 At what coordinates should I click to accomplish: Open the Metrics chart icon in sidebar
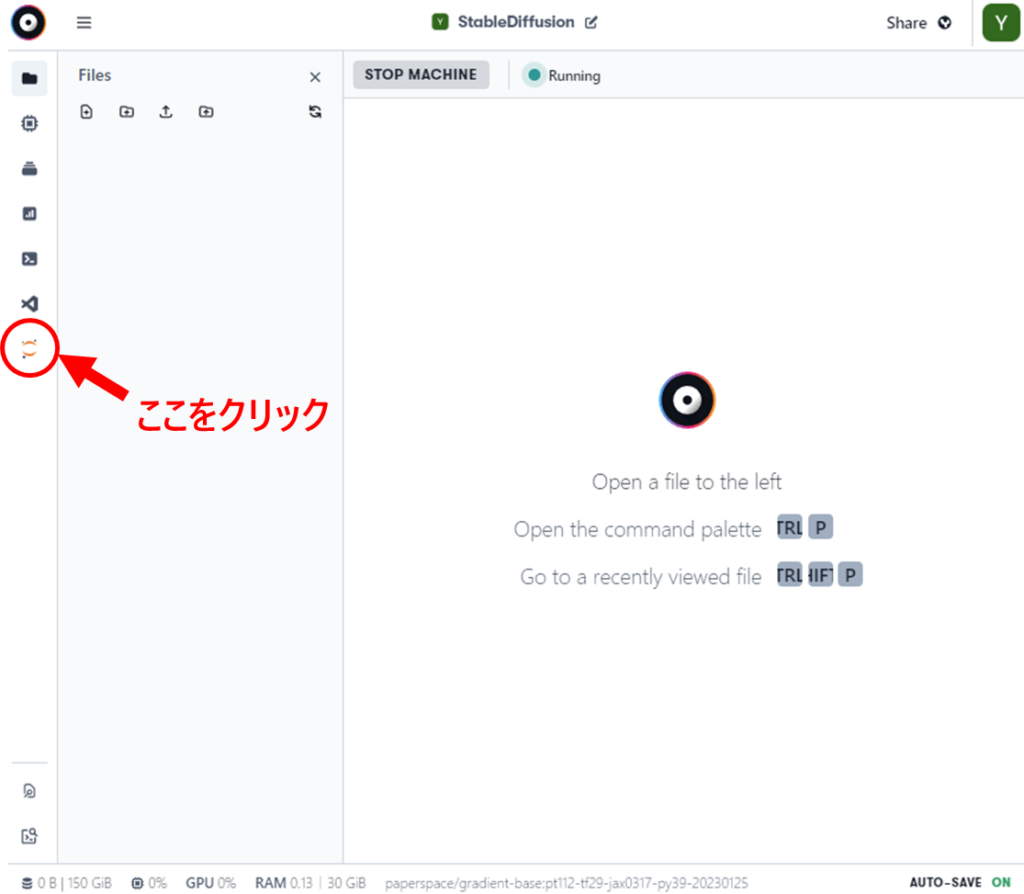click(x=30, y=214)
